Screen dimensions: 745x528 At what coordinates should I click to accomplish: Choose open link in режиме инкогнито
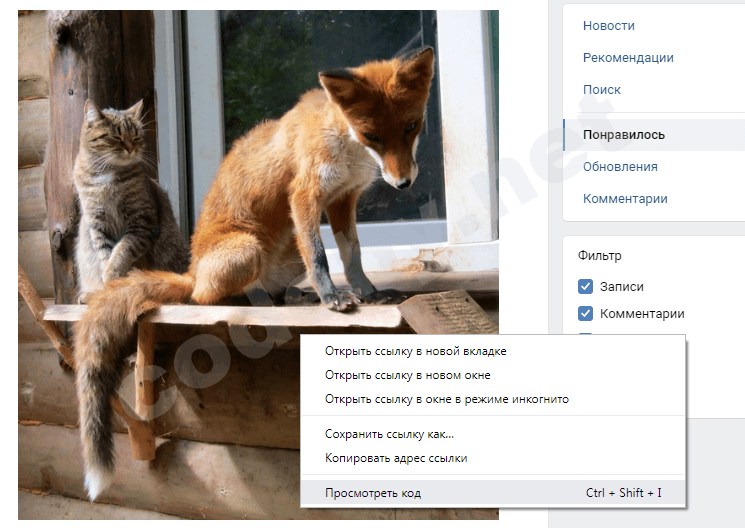pyautogui.click(x=493, y=399)
